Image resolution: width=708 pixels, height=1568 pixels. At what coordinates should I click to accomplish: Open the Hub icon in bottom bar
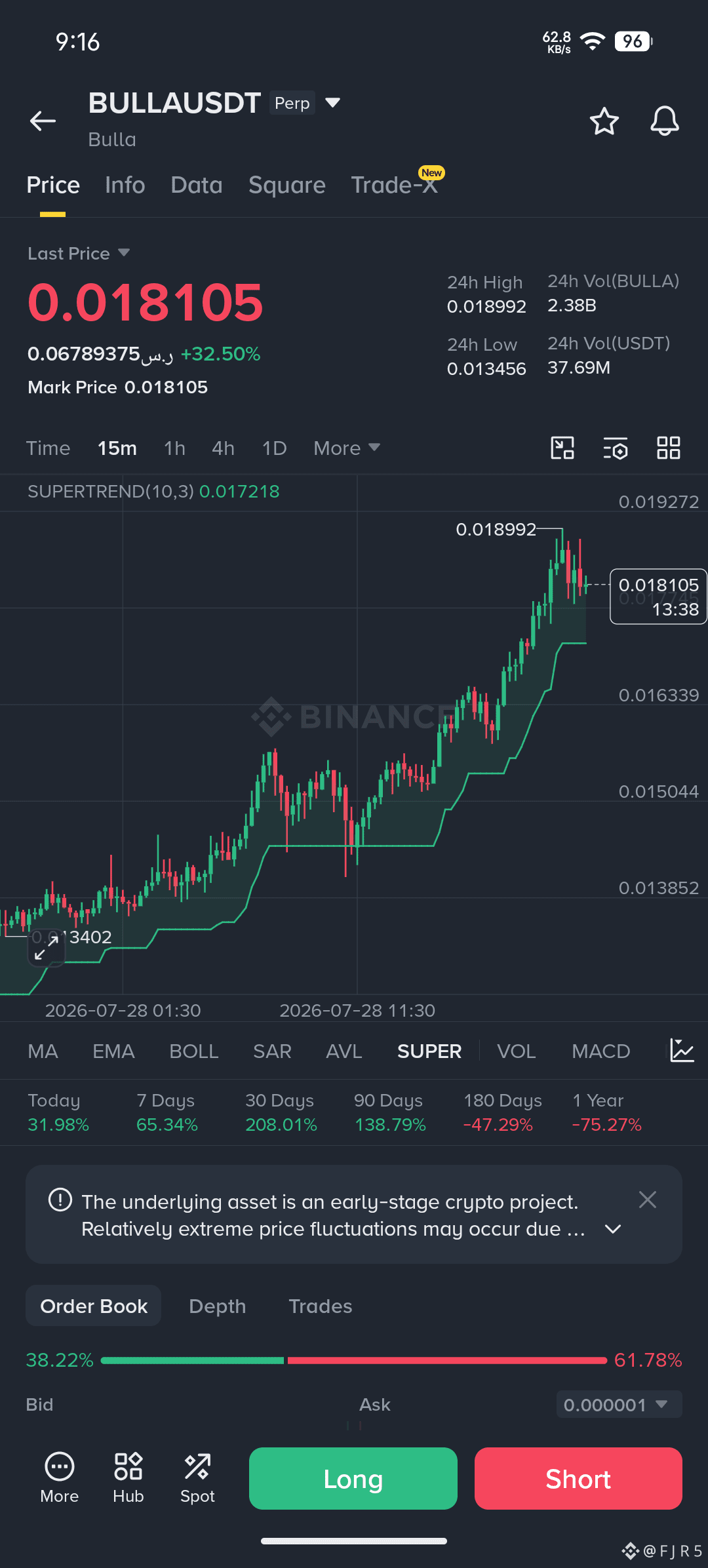(x=128, y=1478)
